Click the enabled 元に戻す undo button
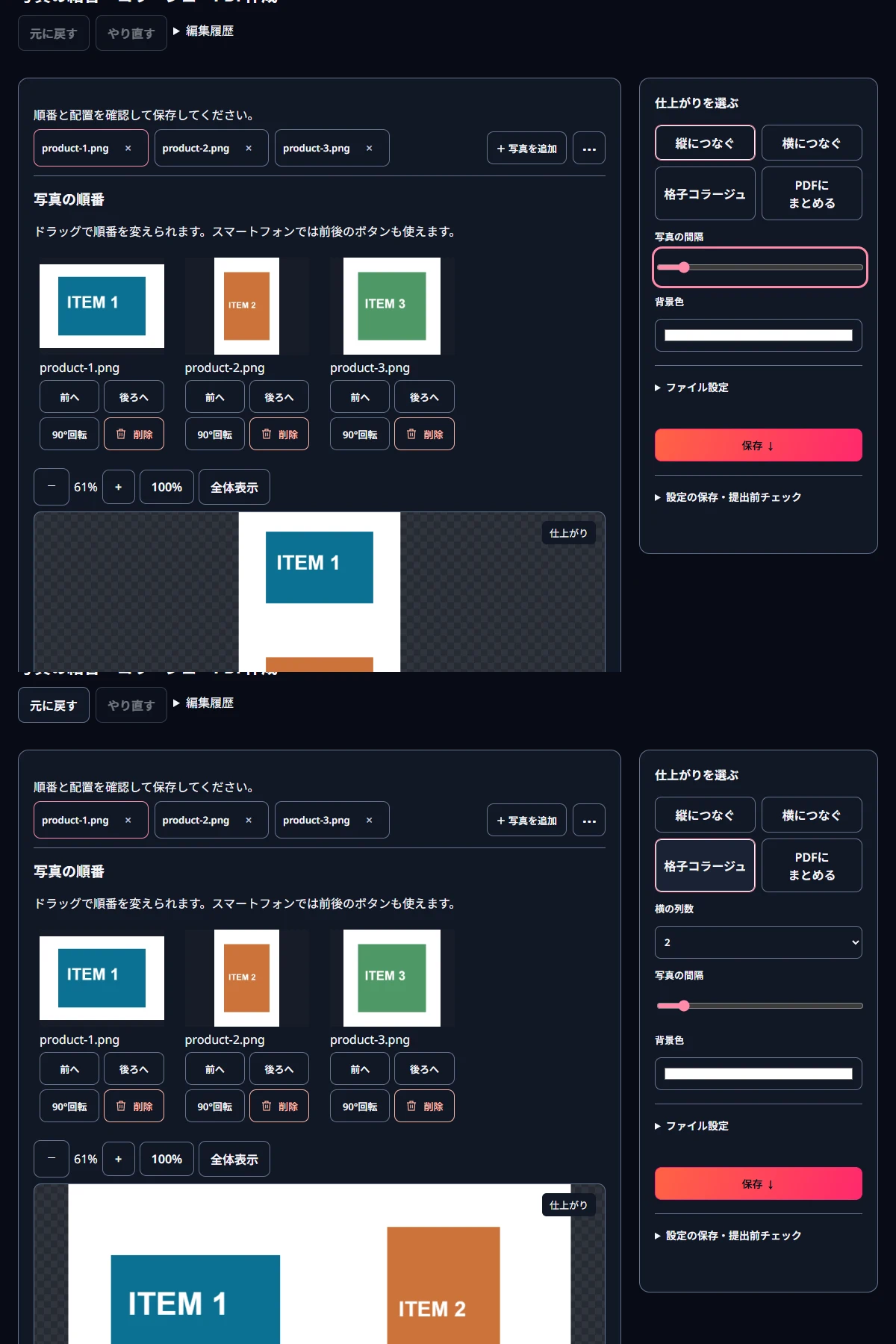 pos(54,705)
